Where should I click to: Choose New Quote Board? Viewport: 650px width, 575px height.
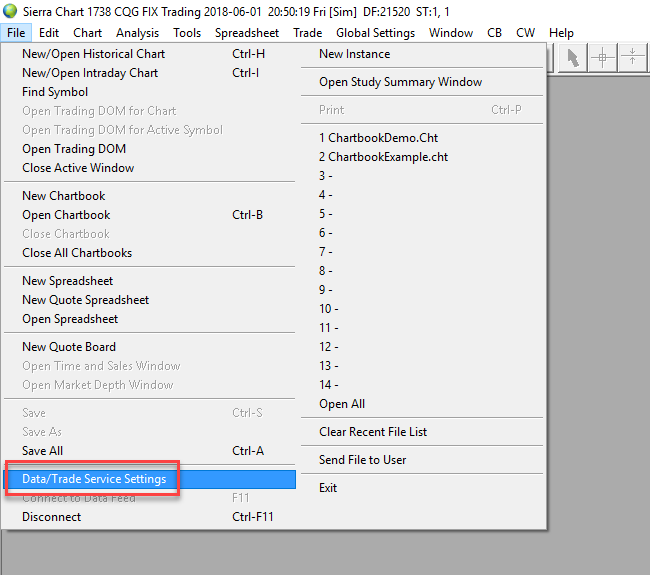(x=69, y=347)
